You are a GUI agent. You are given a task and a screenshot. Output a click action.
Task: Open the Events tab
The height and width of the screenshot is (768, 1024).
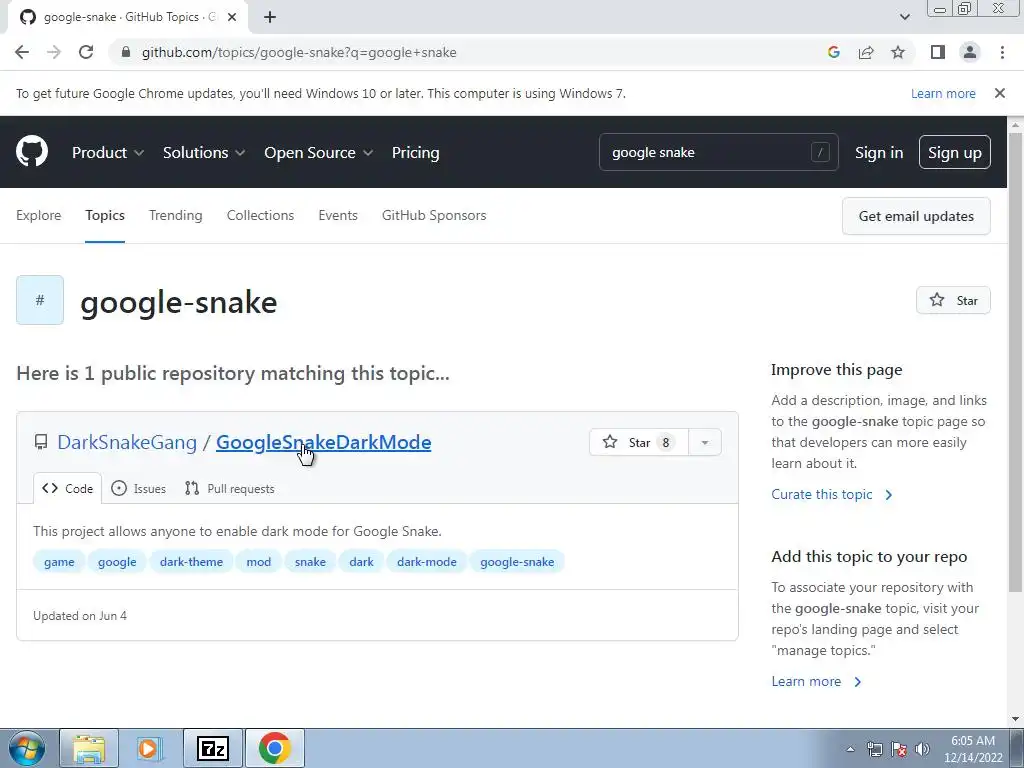338,216
